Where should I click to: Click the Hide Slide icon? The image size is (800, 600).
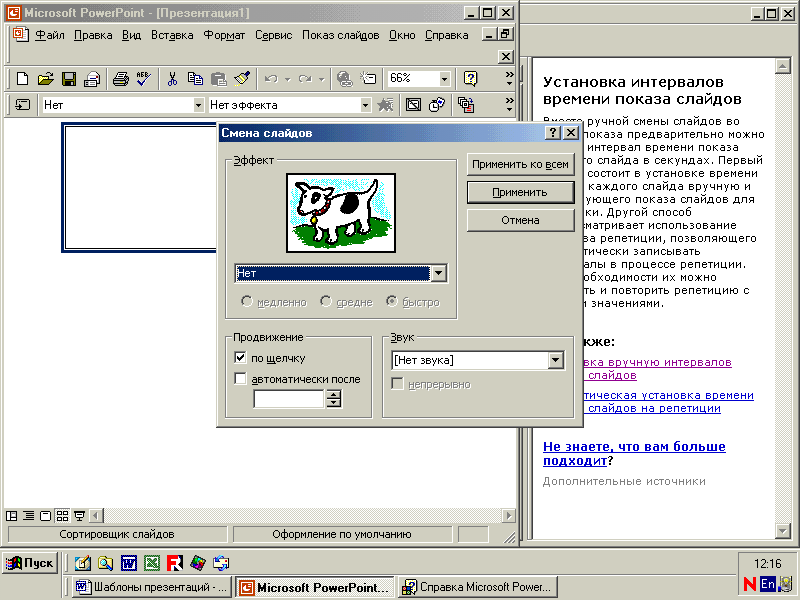pos(413,105)
